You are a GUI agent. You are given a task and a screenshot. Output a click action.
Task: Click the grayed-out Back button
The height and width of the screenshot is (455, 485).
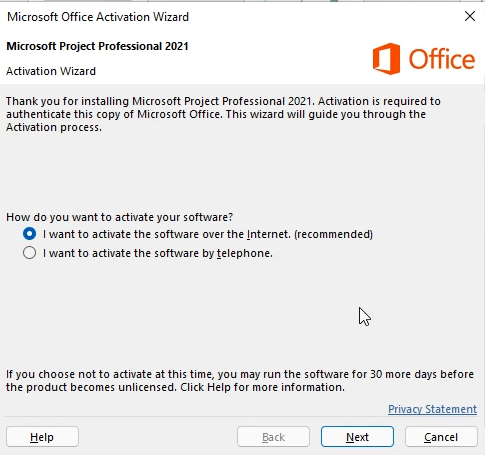273,437
